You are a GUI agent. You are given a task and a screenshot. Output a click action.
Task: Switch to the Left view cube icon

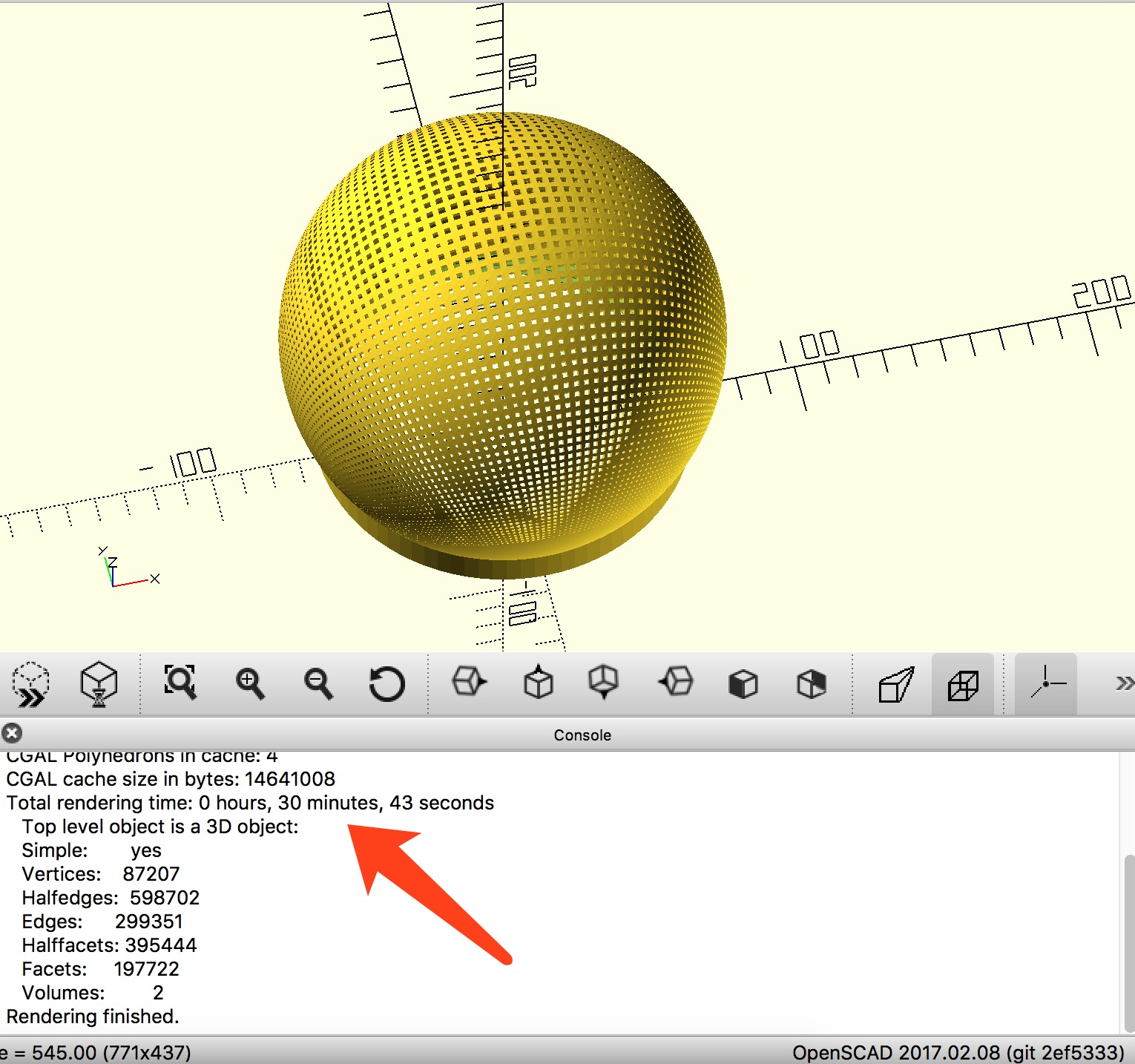[674, 682]
